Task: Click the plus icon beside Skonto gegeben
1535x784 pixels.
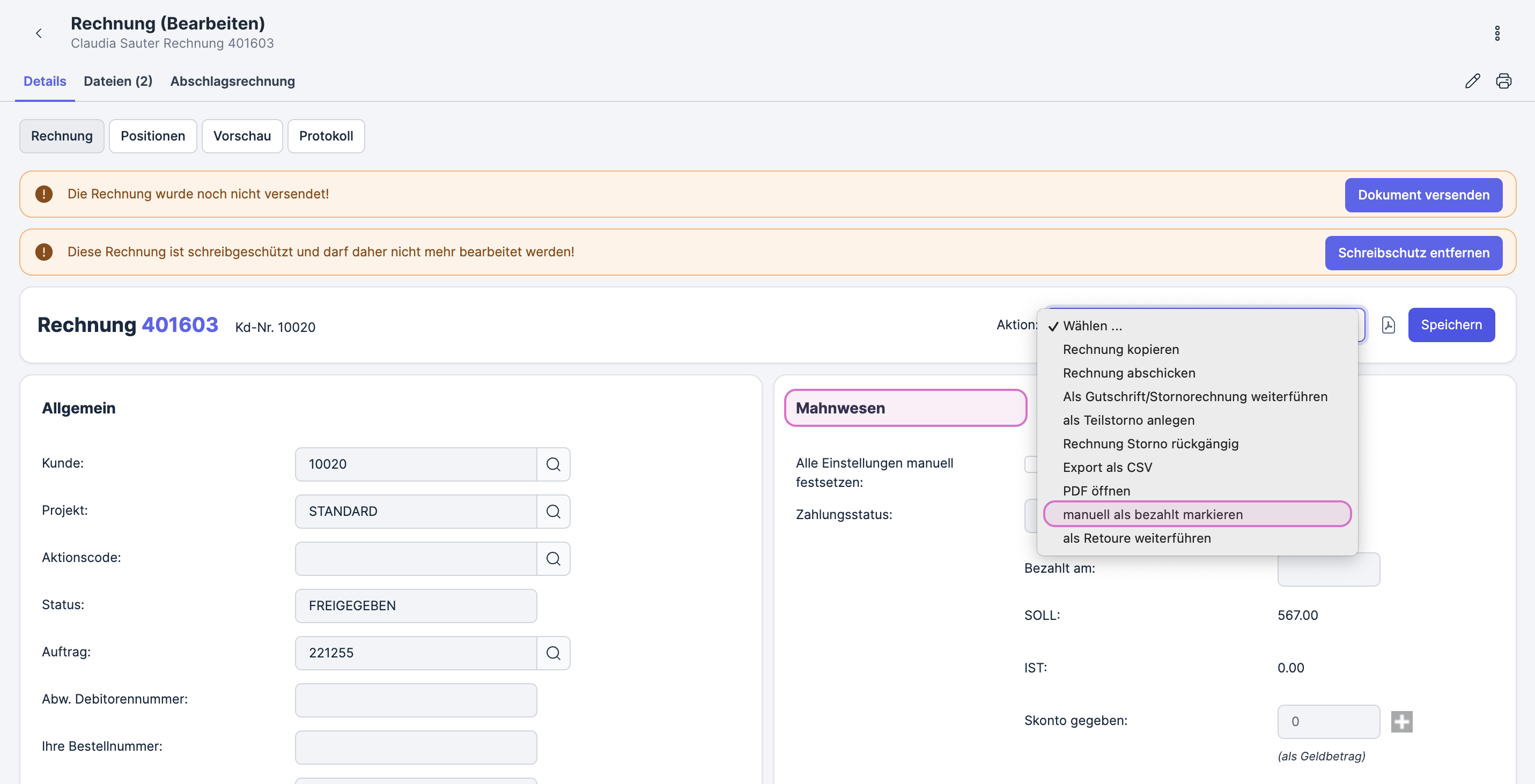Action: 1401,721
